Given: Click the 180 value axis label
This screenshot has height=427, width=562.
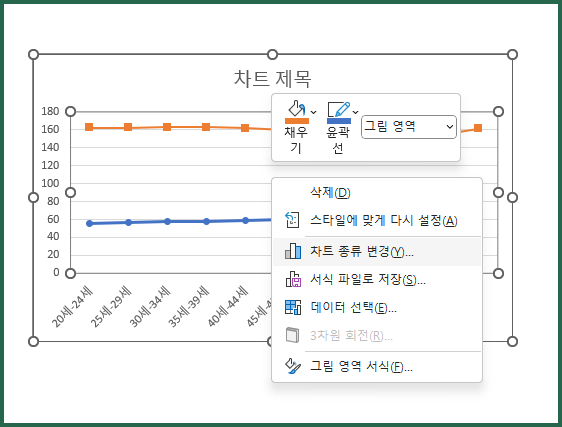Looking at the screenshot, I should tap(50, 112).
